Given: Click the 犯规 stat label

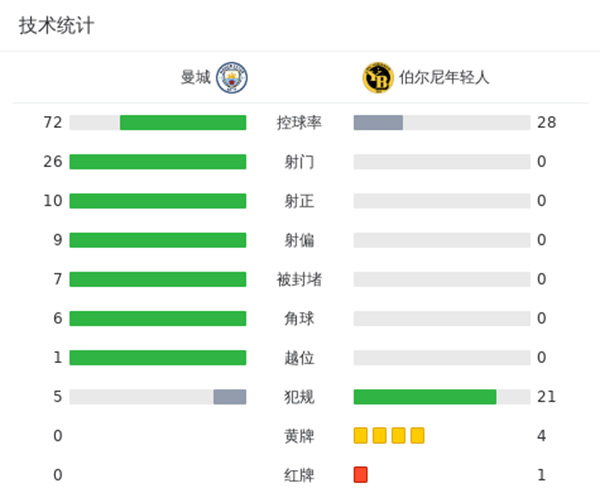Looking at the screenshot, I should click(x=299, y=396).
